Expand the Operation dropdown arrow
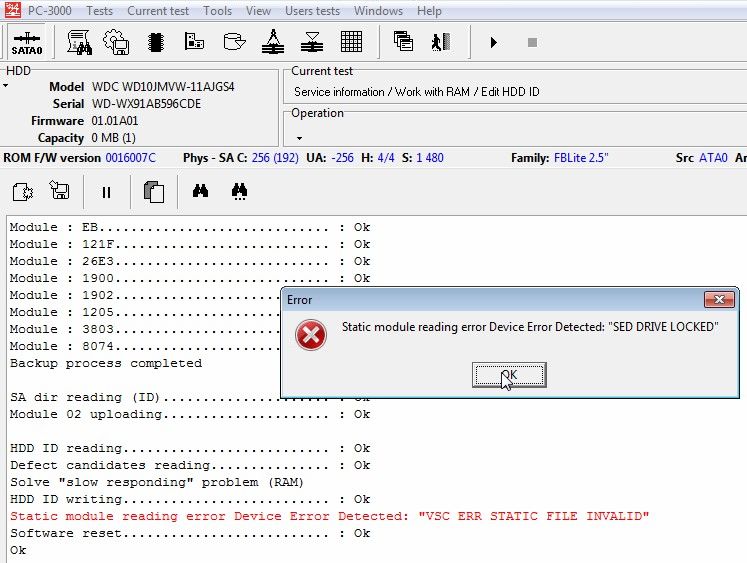This screenshot has height=563, width=747. coord(299,138)
